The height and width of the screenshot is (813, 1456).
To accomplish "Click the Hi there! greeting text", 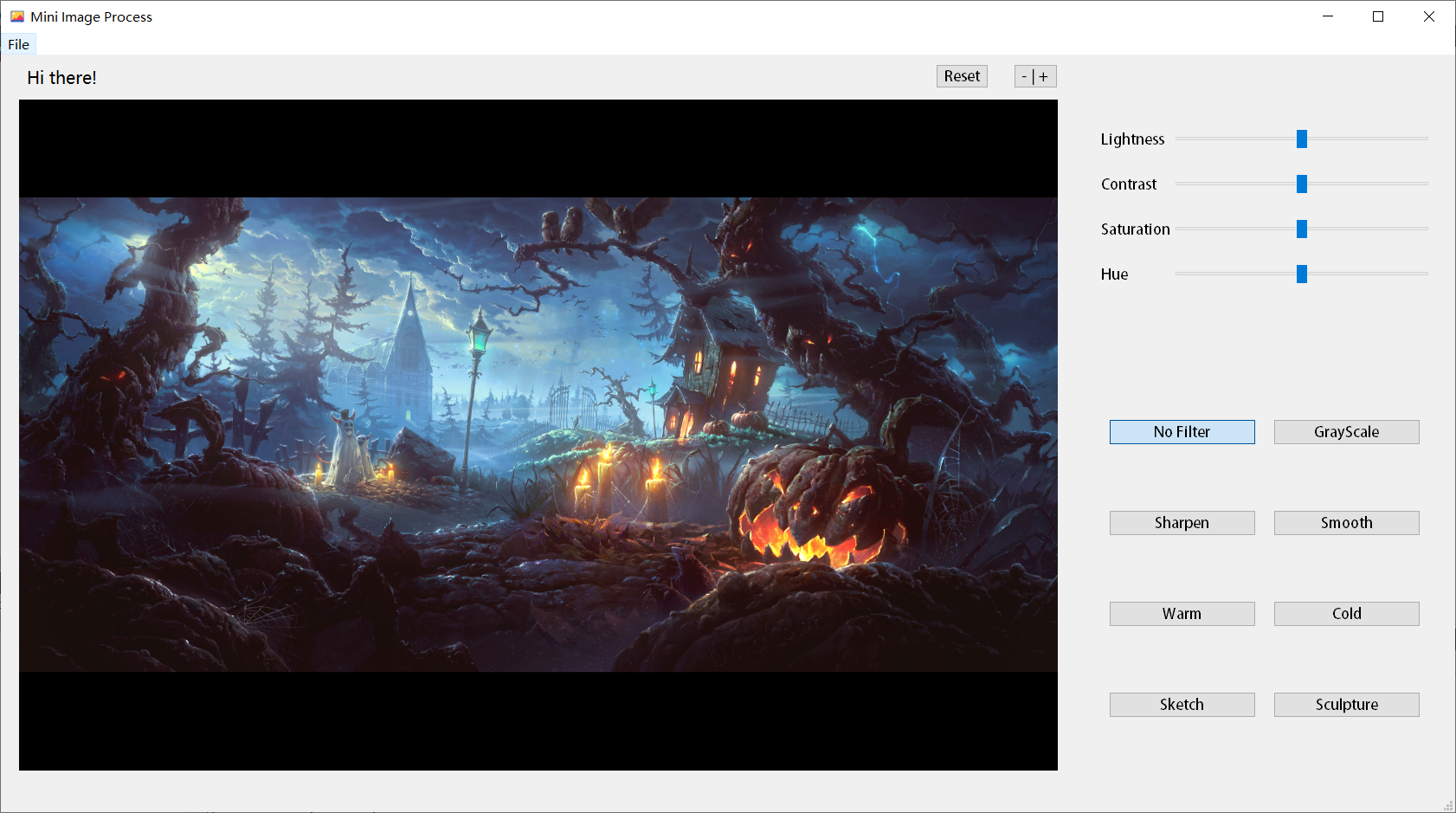I will (x=61, y=78).
